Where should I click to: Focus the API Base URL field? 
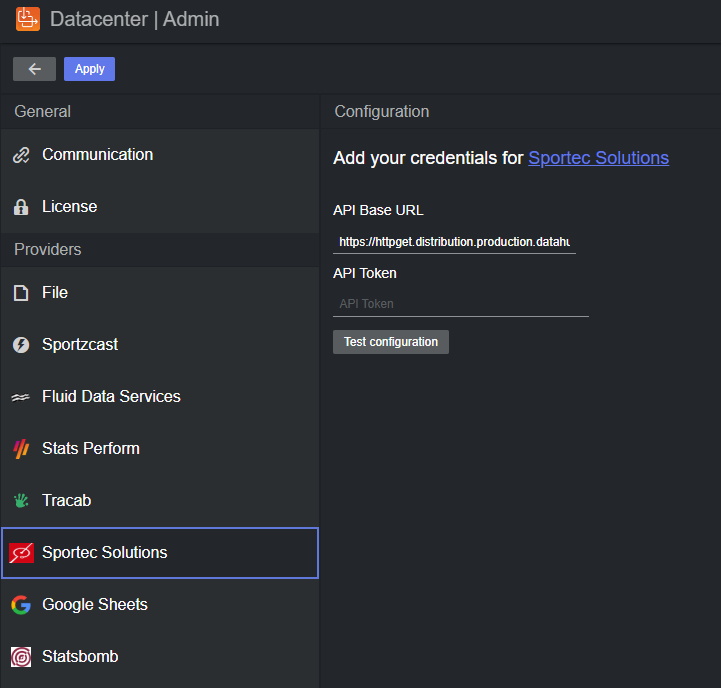point(454,242)
